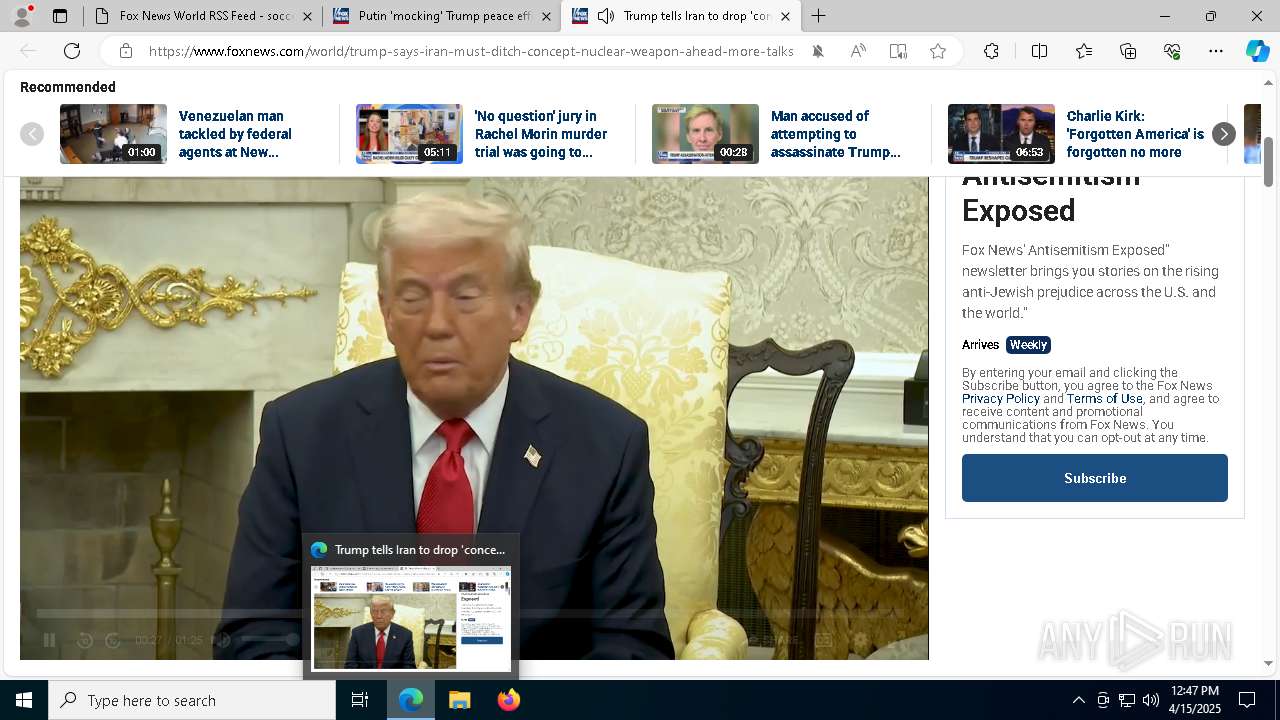Open Browser essentials heart icon
This screenshot has height=720, width=1280.
click(x=1172, y=51)
